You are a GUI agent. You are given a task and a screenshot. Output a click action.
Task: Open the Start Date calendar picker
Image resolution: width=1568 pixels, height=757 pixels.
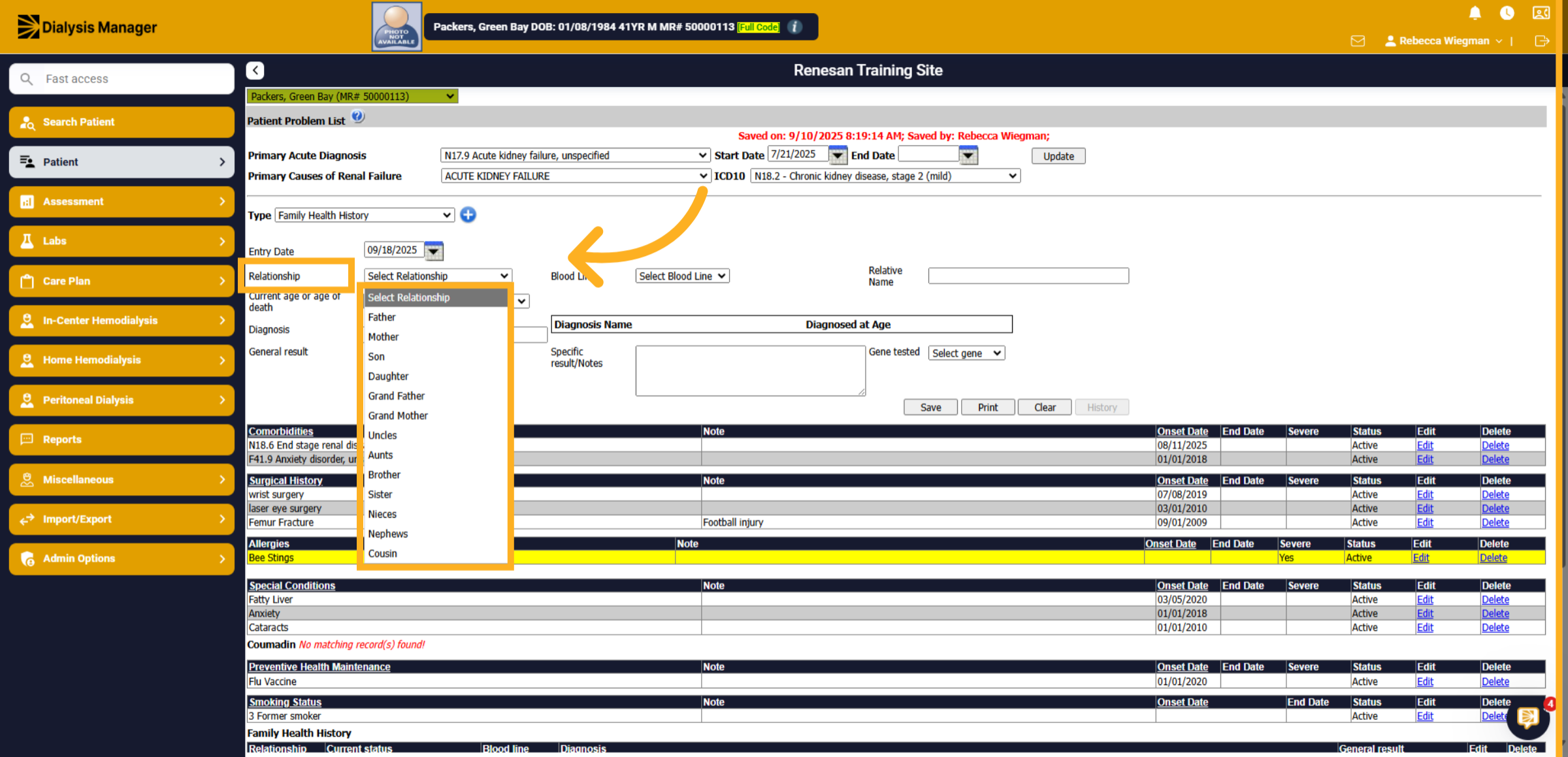838,155
